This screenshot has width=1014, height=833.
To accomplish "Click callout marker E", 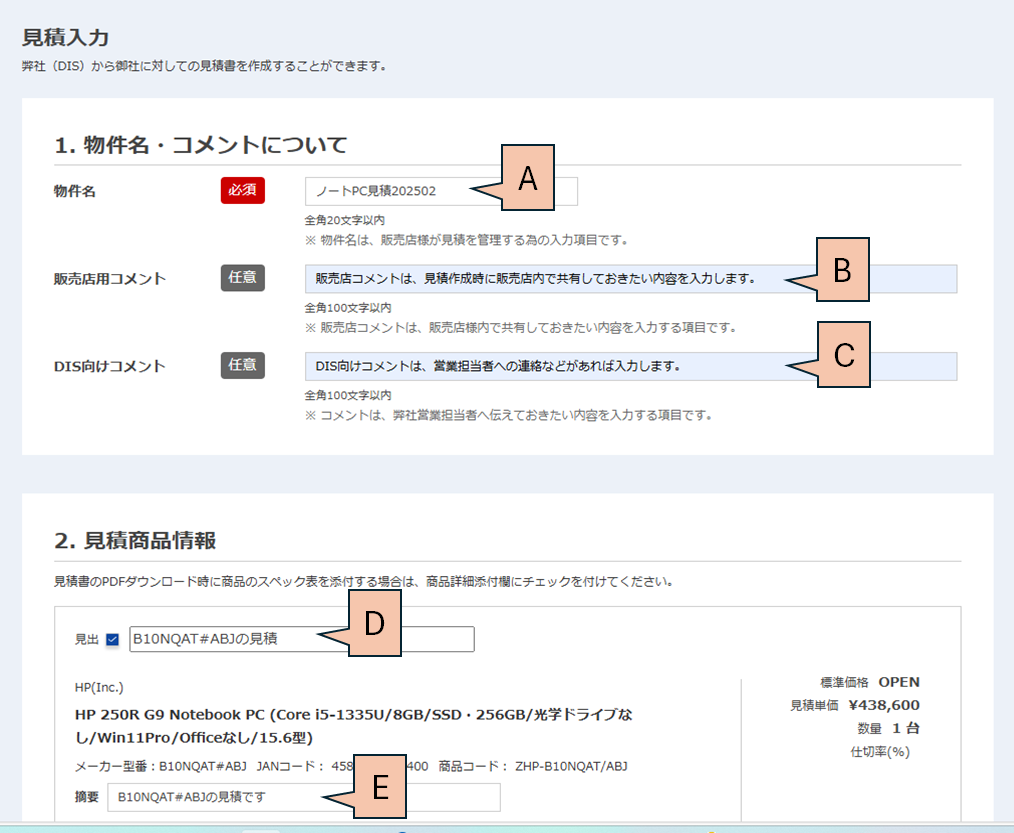I will (379, 788).
